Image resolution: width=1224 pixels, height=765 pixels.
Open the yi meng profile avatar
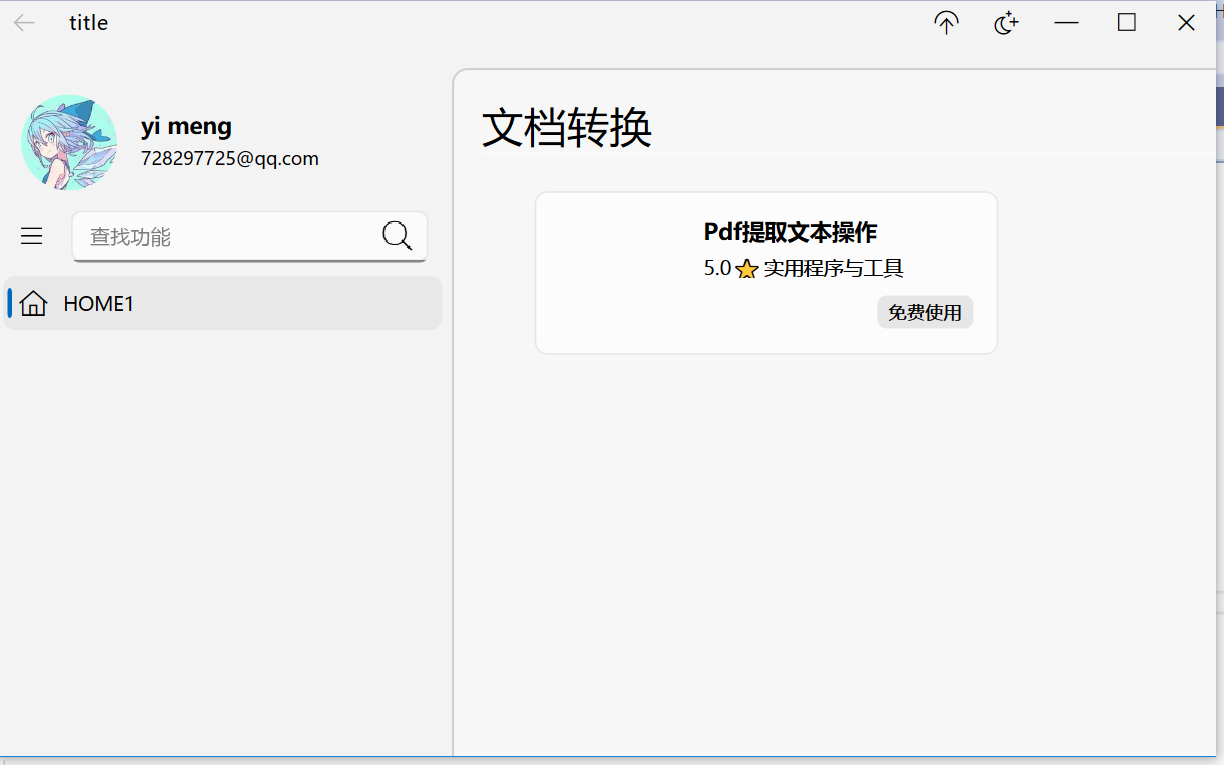click(x=69, y=143)
